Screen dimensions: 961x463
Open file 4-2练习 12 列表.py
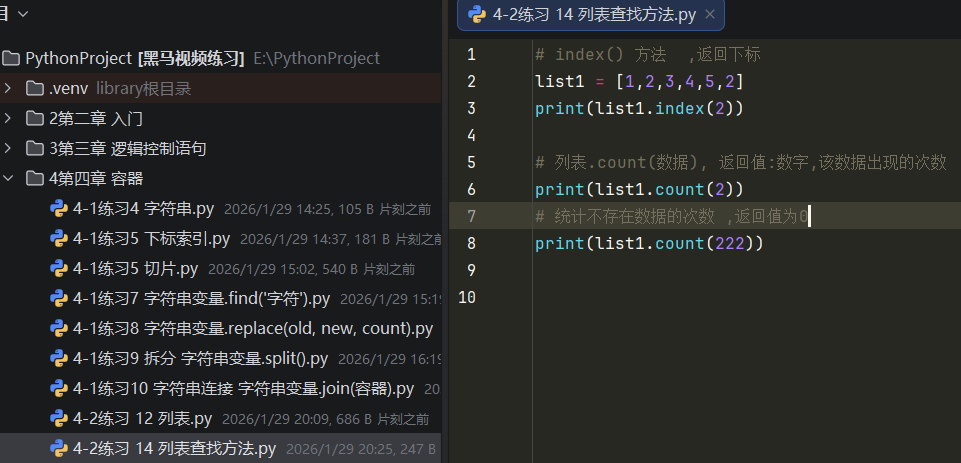(x=142, y=419)
